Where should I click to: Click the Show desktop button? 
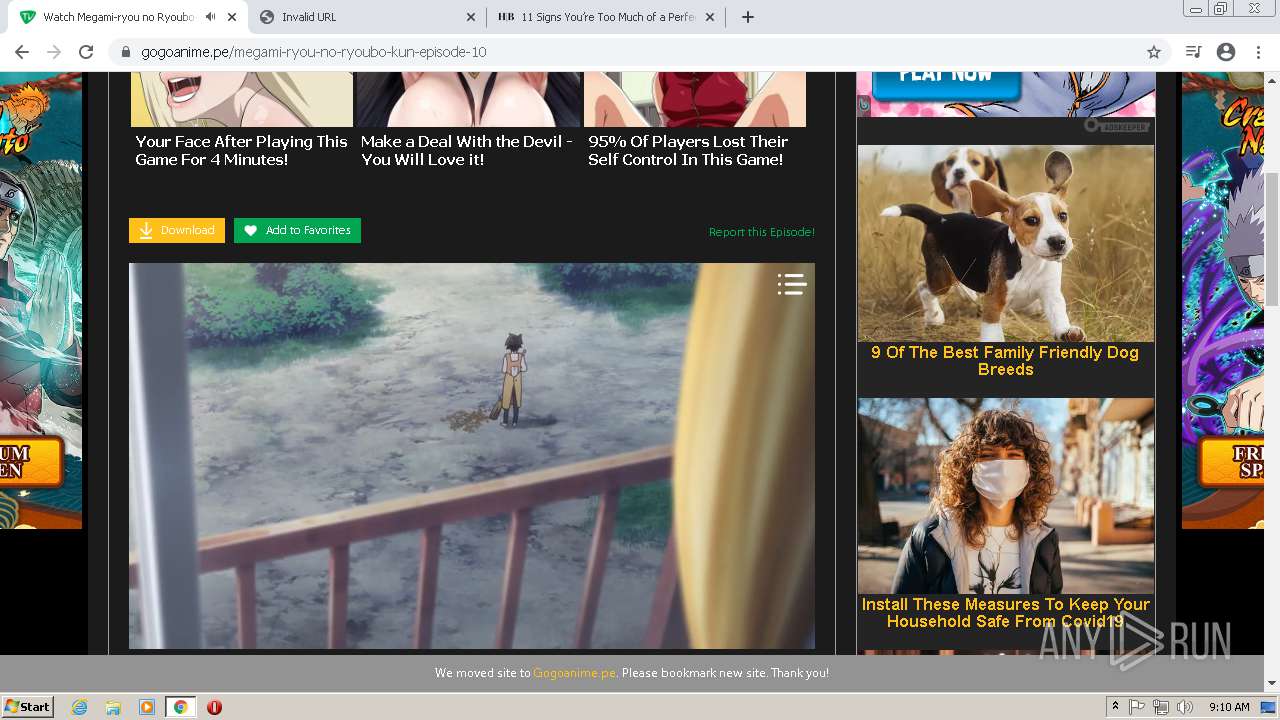(1268, 707)
